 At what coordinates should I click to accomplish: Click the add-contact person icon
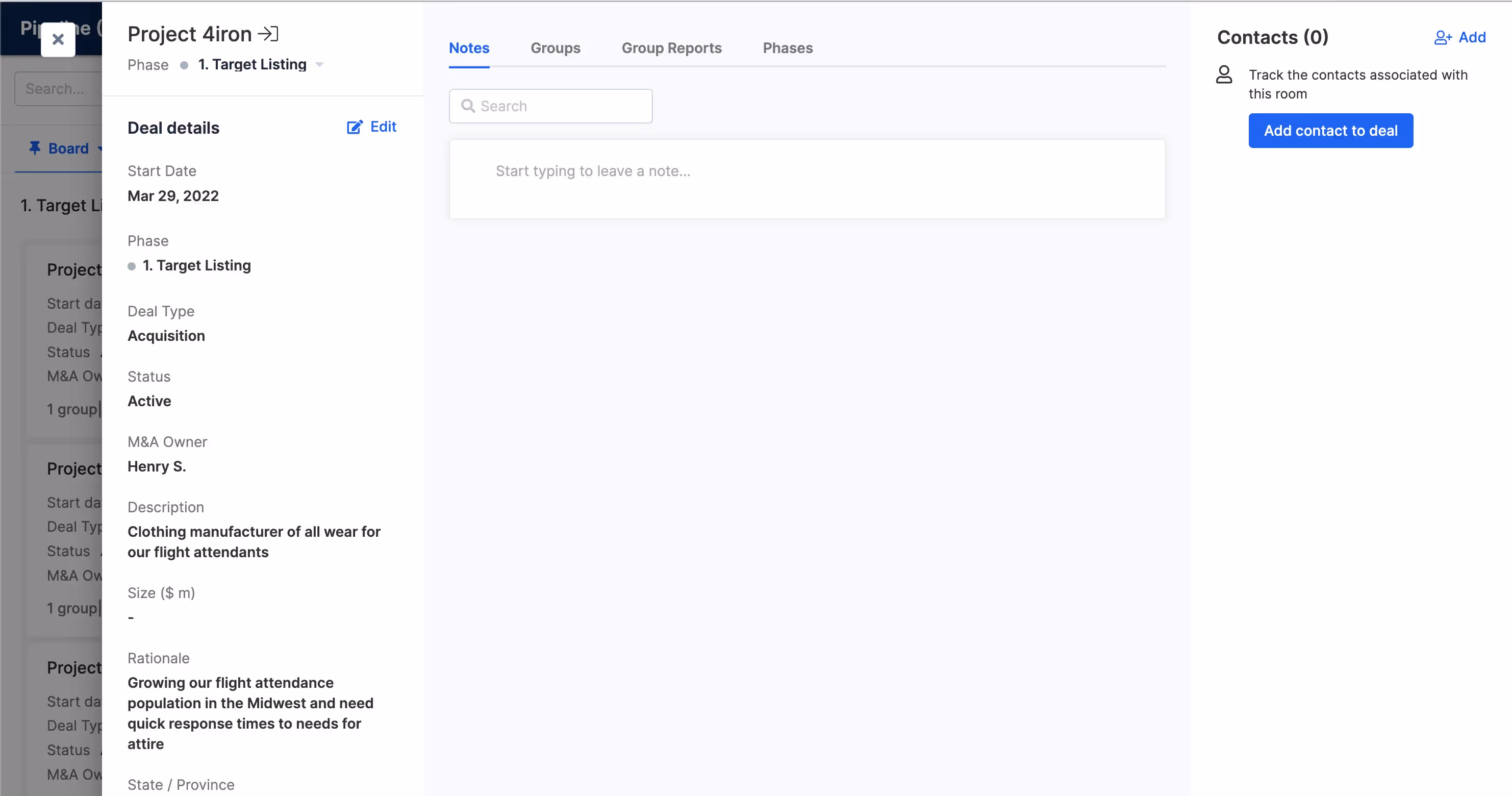[x=1442, y=38]
